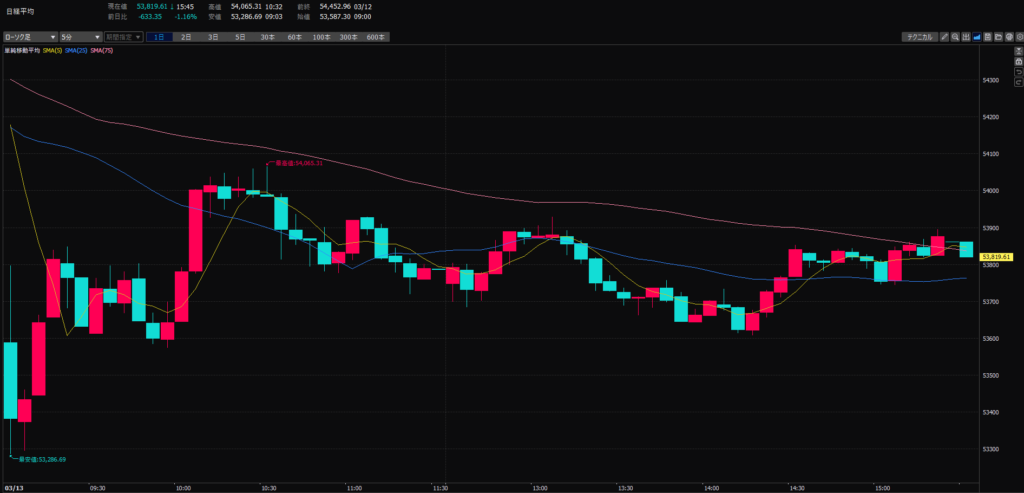Select the 1日 period tab
This screenshot has width=1024, height=493.
click(159, 37)
